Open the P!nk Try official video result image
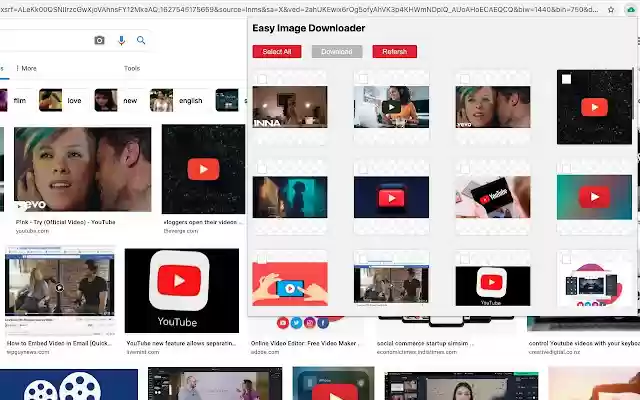The width and height of the screenshot is (640, 400). coord(82,169)
